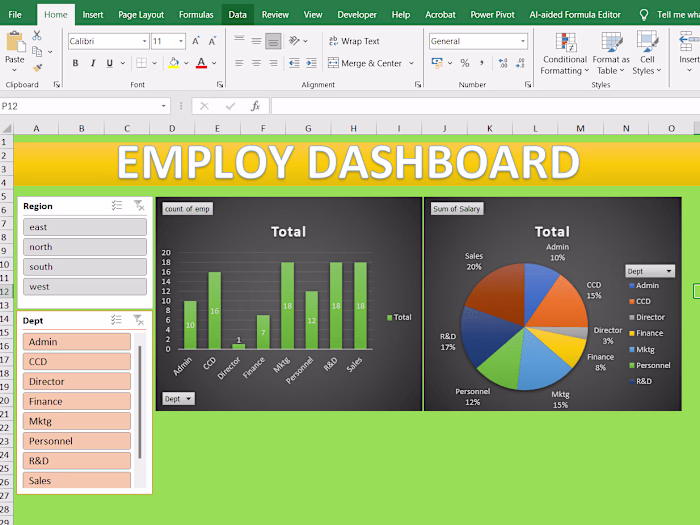The image size is (700, 525).
Task: Click the Copy icon in Clipboard
Action: click(x=37, y=52)
